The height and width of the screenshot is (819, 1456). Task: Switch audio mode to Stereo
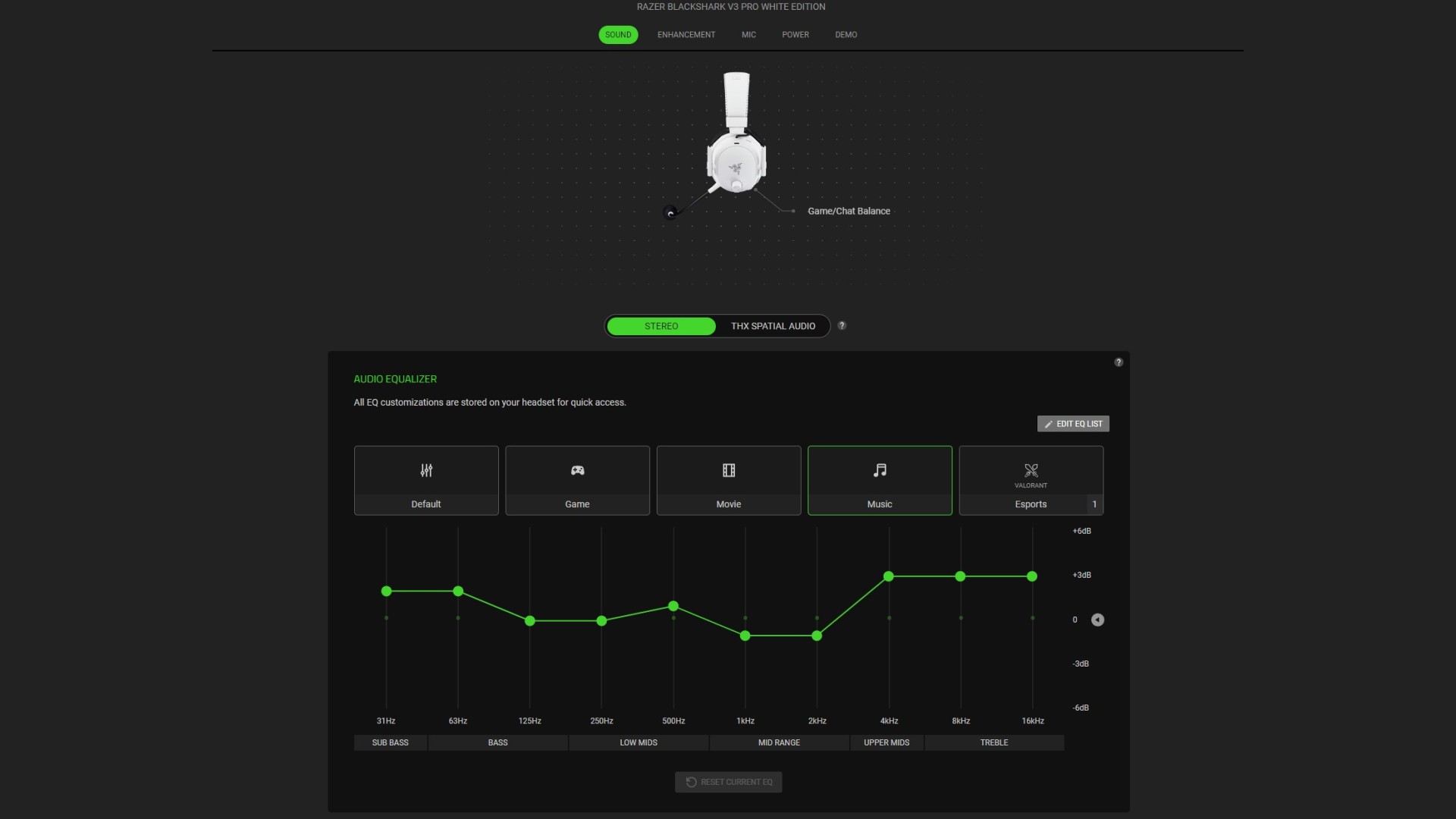point(661,326)
